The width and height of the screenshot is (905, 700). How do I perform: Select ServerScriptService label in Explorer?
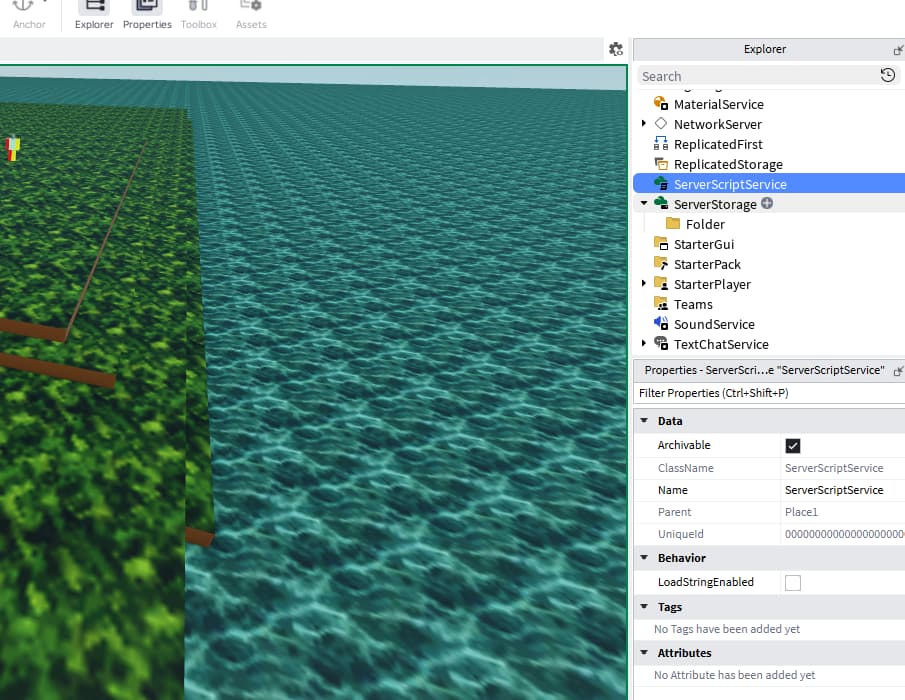[730, 184]
